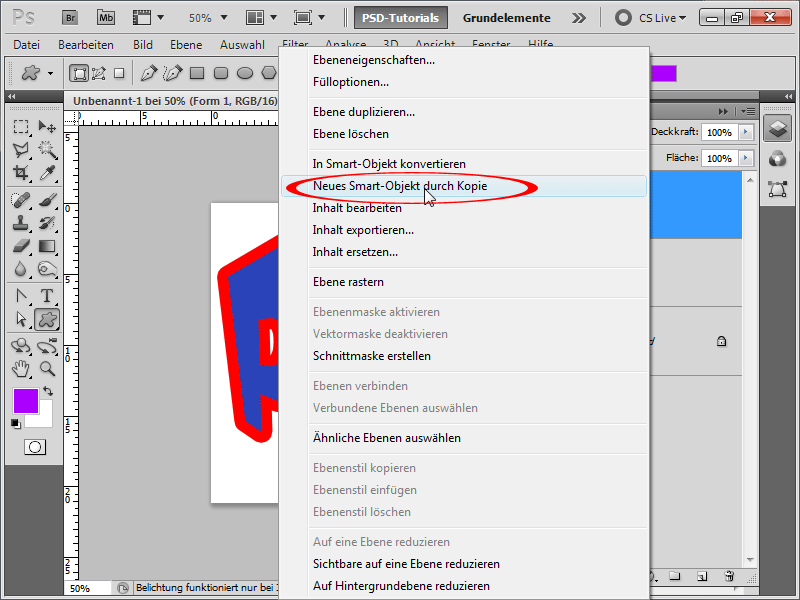Switch to PSD-Tutorials workspace
The height and width of the screenshot is (600, 800).
coord(401,18)
